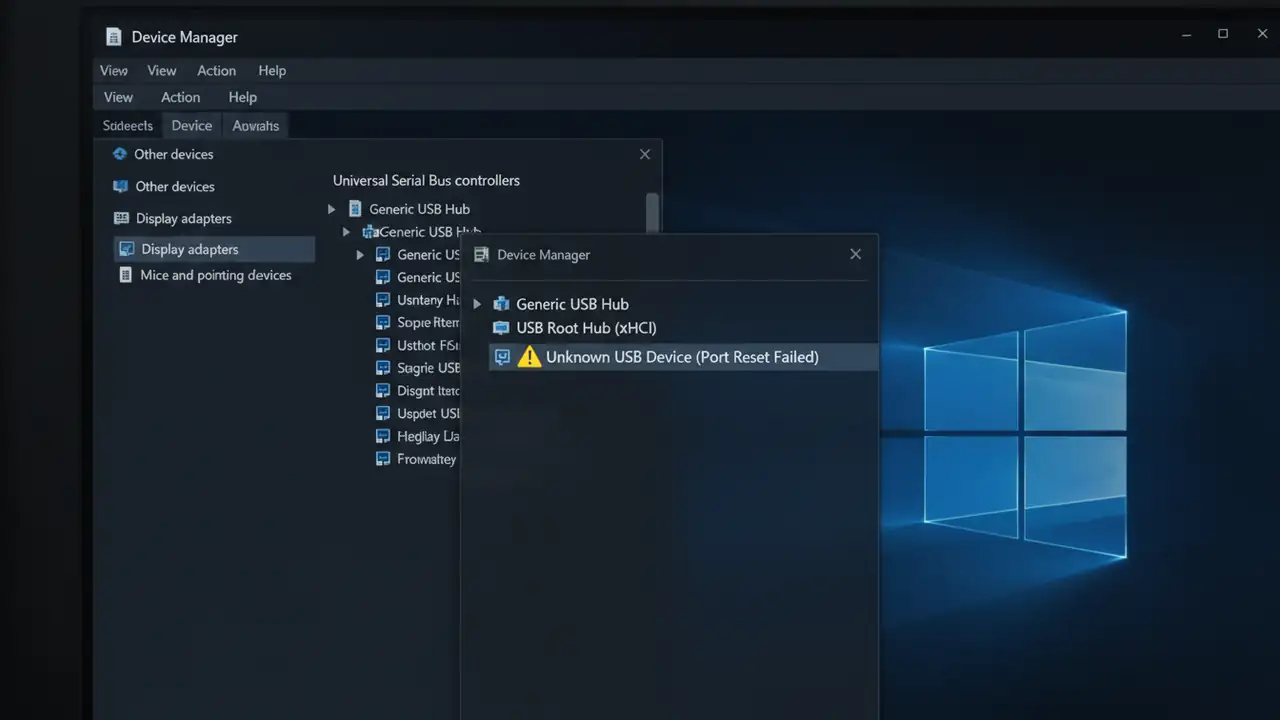The image size is (1280, 720).
Task: Expand the Generic USB Hub entry in the dialog
Action: click(x=476, y=304)
